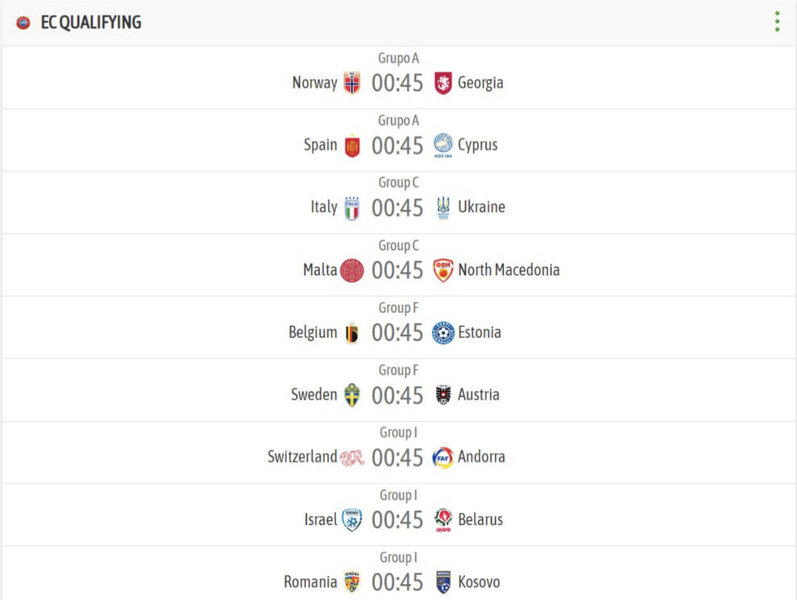Click the North Macedonia team crest
The height and width of the screenshot is (600, 797).
pos(443,270)
